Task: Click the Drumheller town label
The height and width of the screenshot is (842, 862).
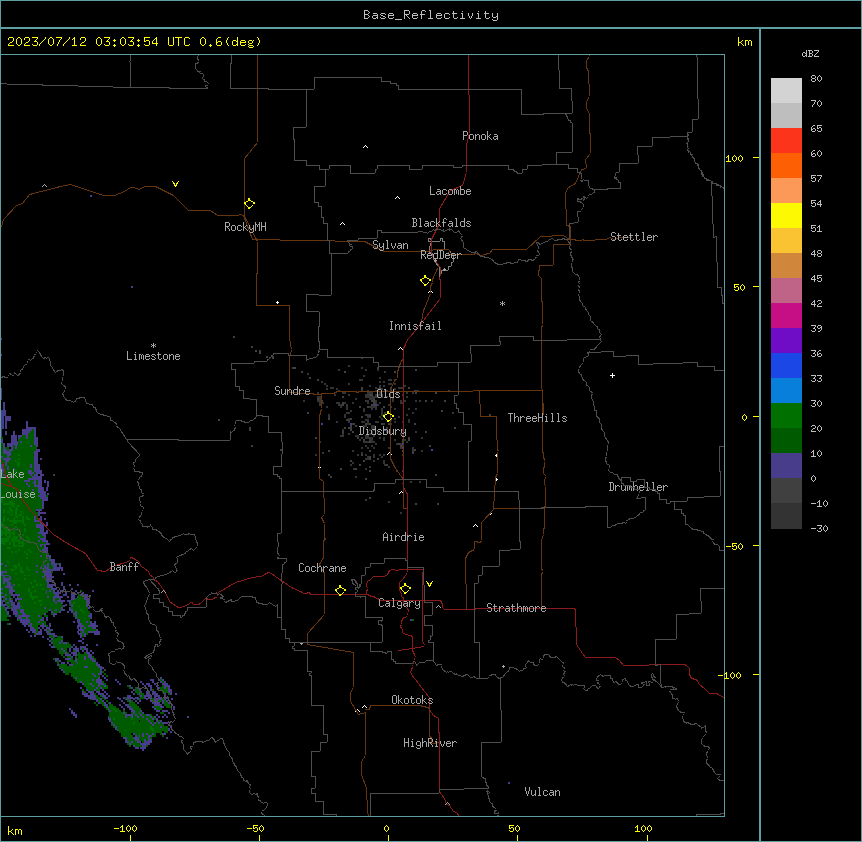Action: click(638, 487)
